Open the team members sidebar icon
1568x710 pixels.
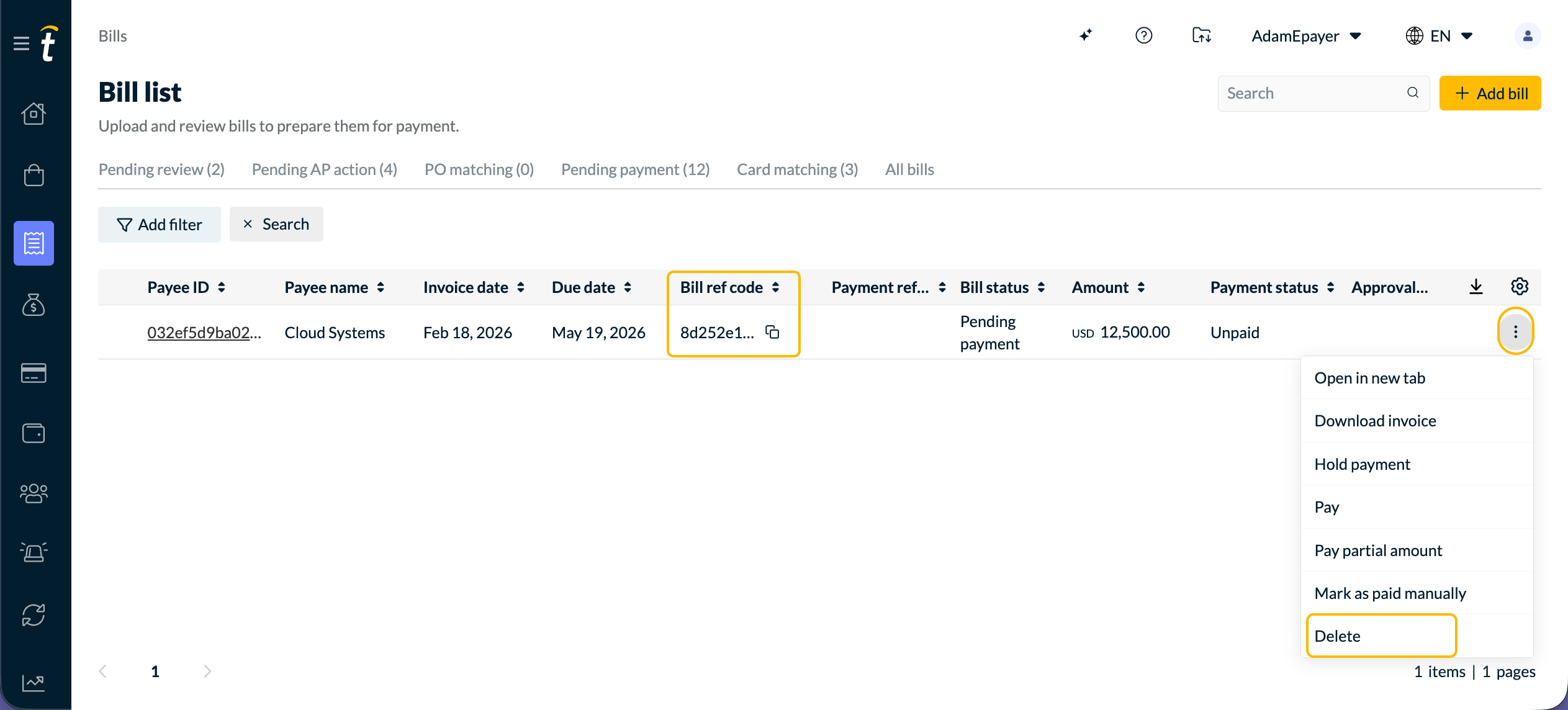[x=34, y=493]
